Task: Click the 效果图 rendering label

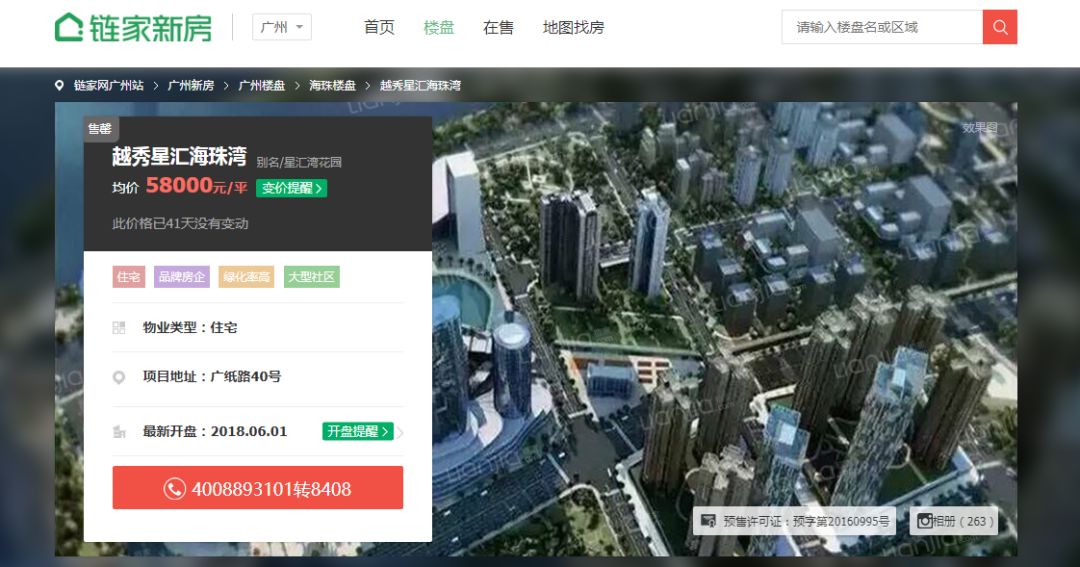Action: pyautogui.click(x=979, y=128)
